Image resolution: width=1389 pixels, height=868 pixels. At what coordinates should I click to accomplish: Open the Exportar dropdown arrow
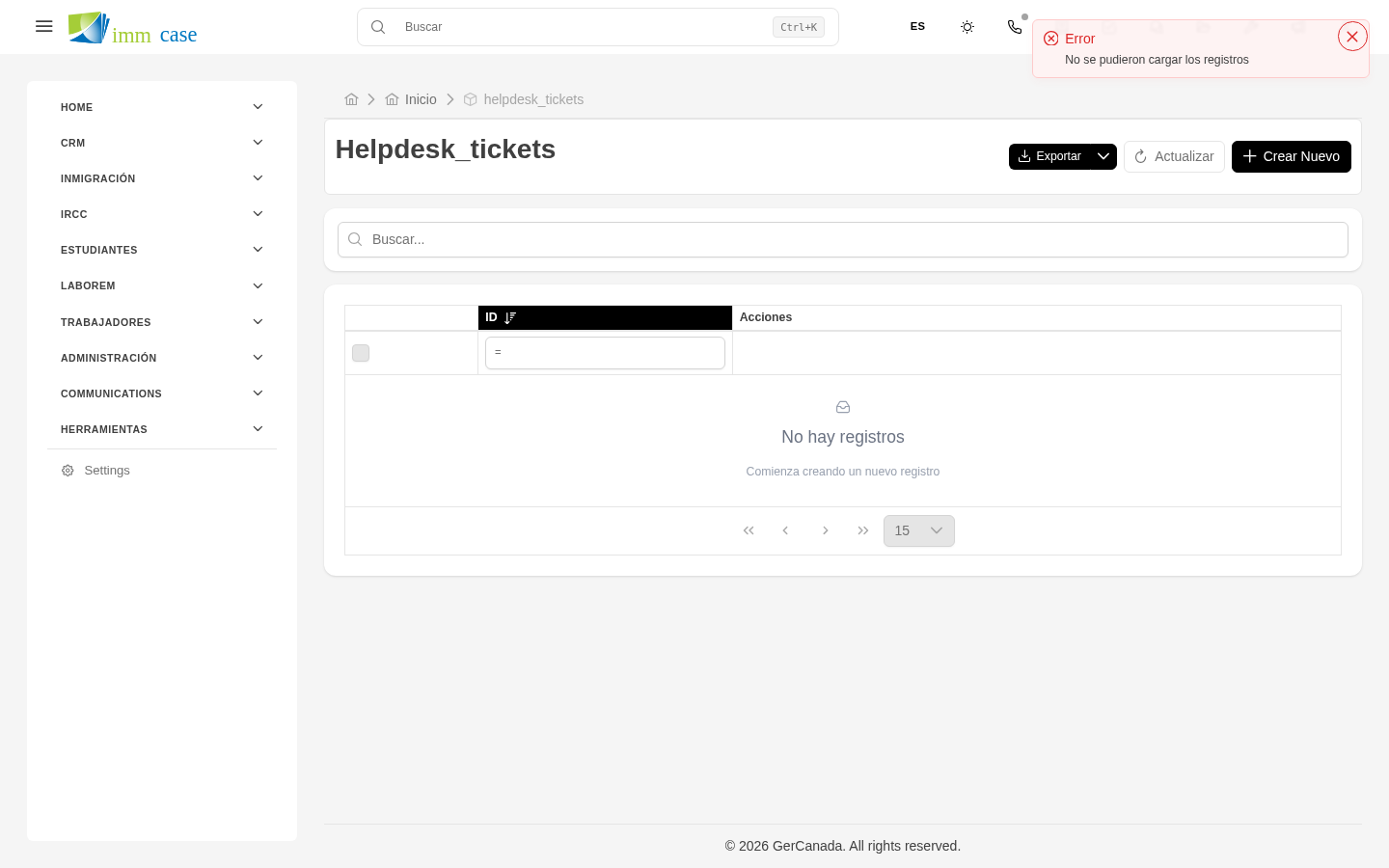(1103, 156)
